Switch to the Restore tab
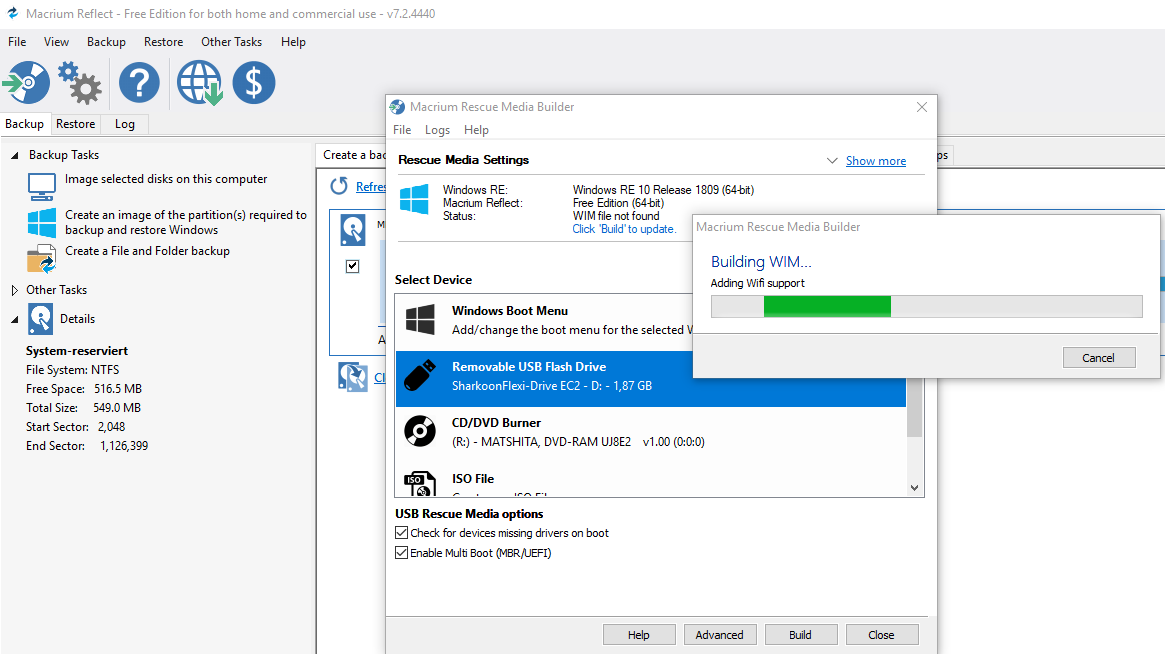1165x654 pixels. (75, 124)
